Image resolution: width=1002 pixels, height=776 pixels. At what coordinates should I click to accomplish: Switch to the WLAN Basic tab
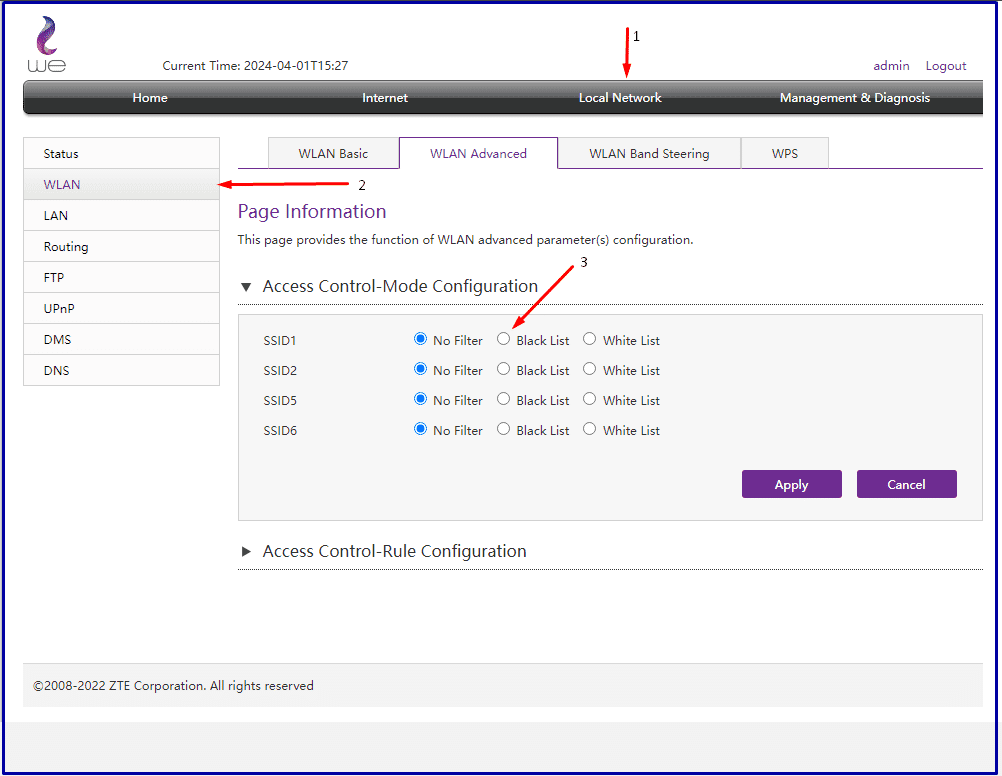333,154
